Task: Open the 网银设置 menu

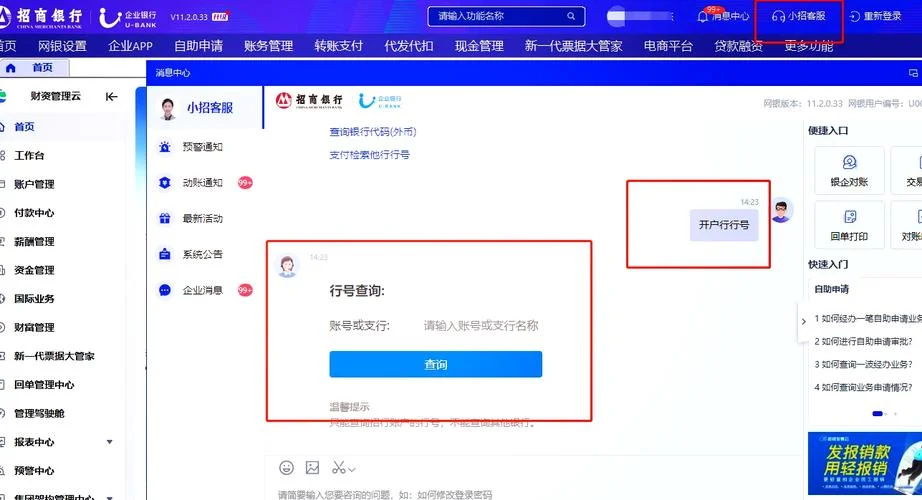Action: pos(62,46)
